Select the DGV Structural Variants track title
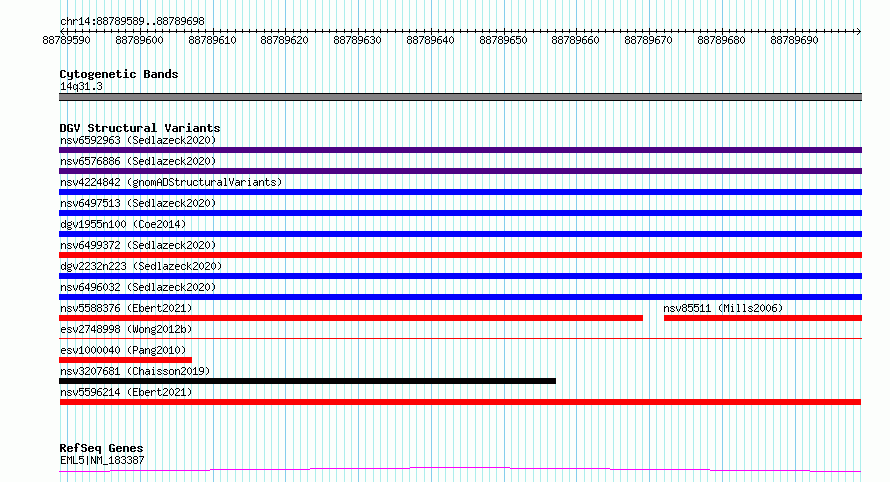 140,128
